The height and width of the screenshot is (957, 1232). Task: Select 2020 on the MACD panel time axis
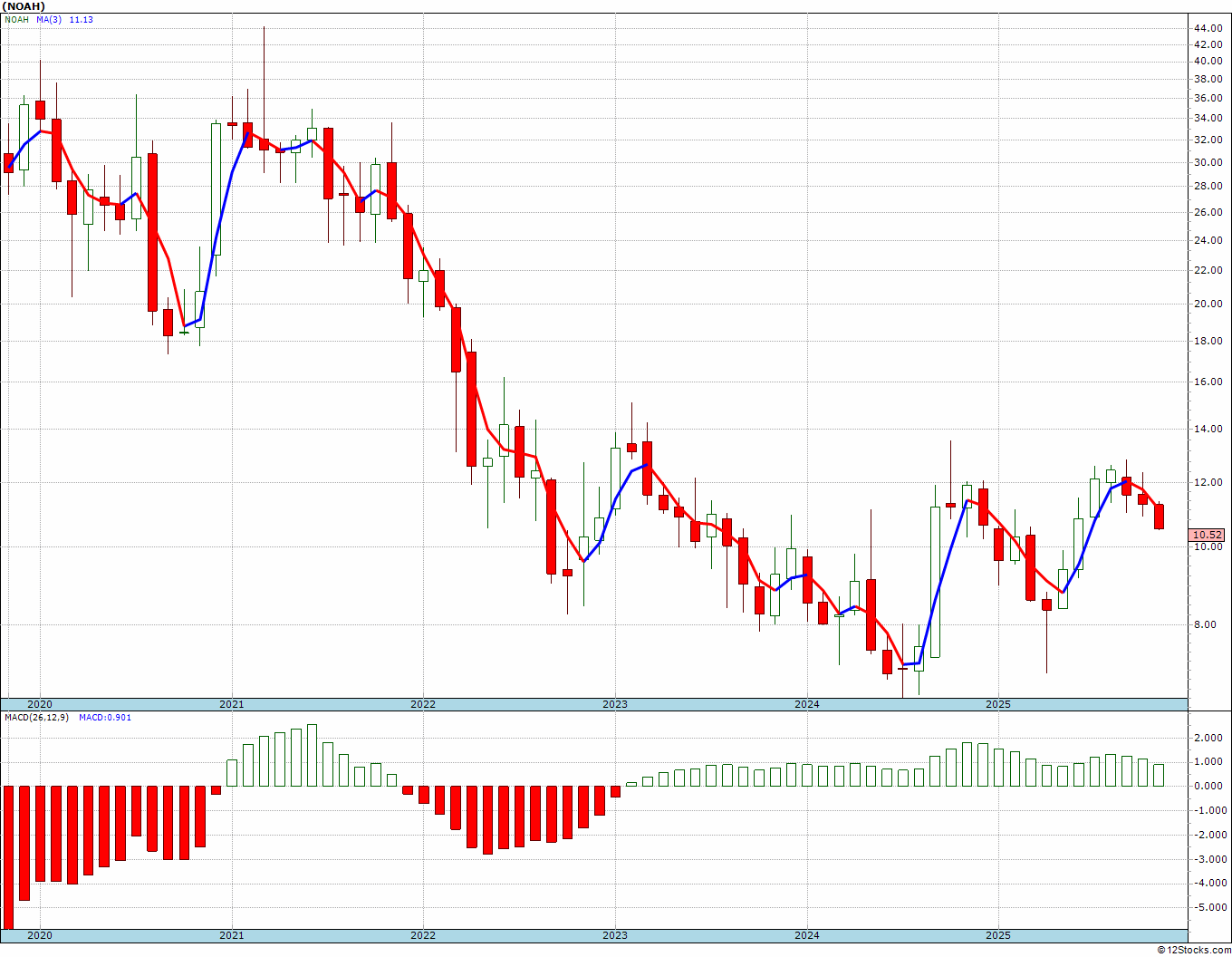(x=39, y=935)
